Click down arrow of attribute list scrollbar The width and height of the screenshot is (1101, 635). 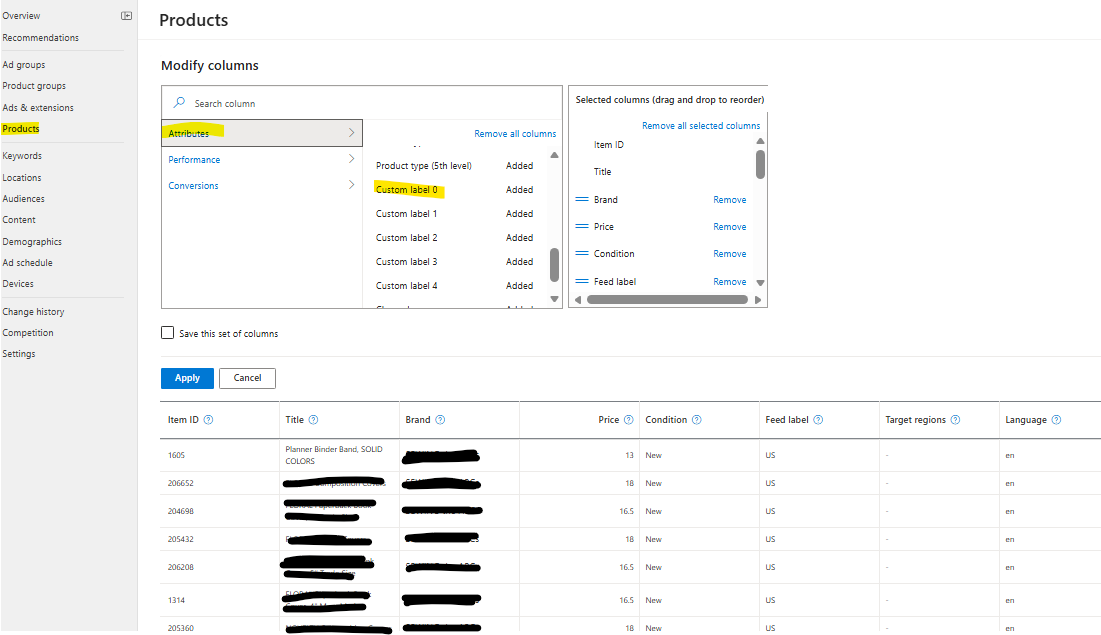tap(554, 299)
